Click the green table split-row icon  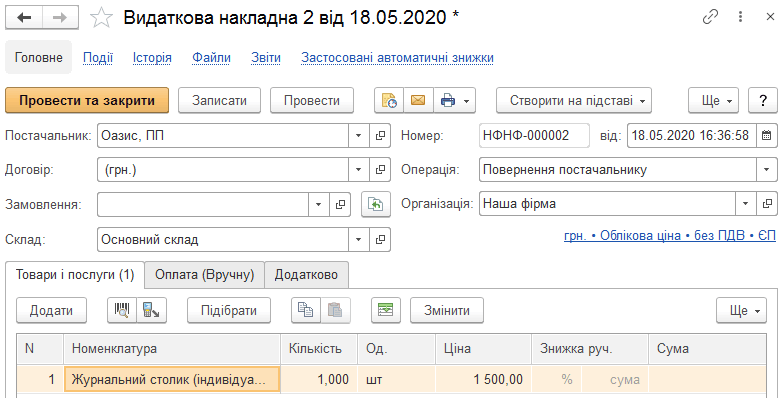pyautogui.click(x=386, y=310)
